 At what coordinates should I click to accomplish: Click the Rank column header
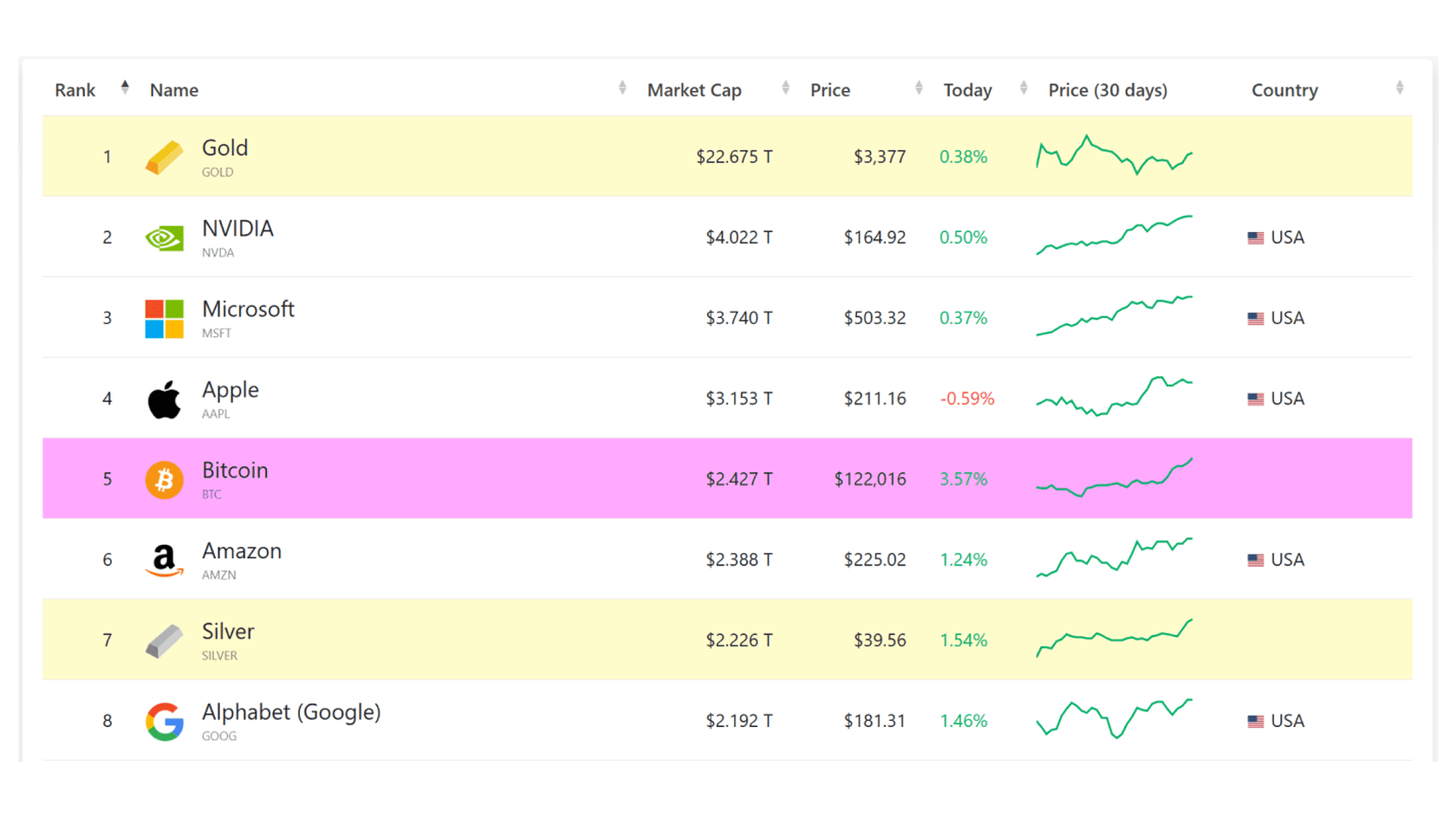(75, 90)
